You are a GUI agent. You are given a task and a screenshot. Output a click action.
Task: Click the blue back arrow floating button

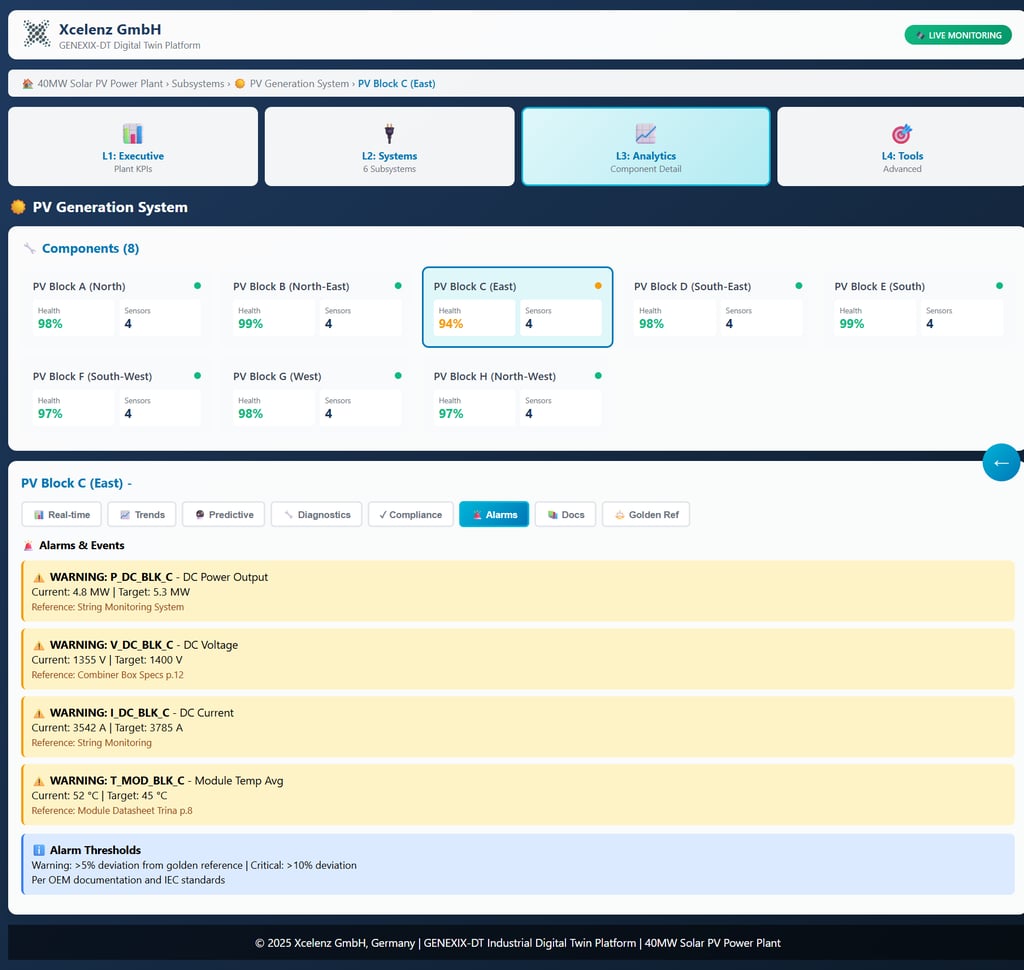pyautogui.click(x=1001, y=462)
